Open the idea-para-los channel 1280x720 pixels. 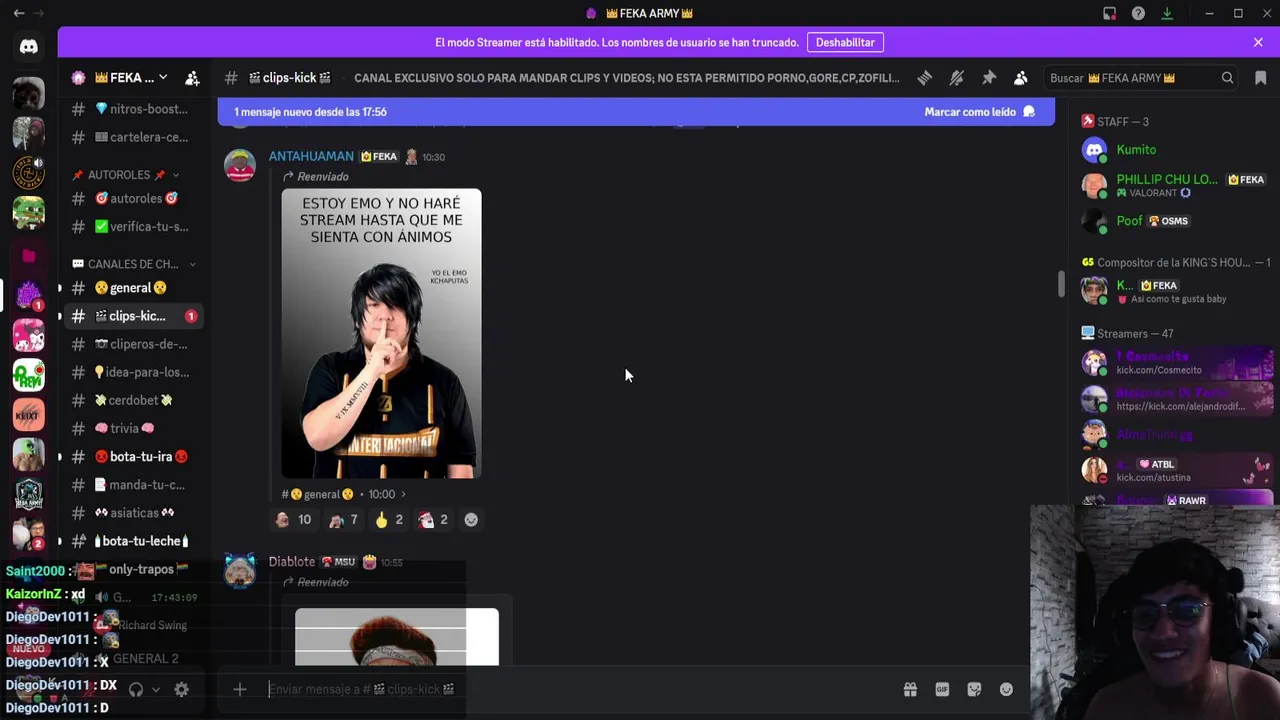[132, 372]
